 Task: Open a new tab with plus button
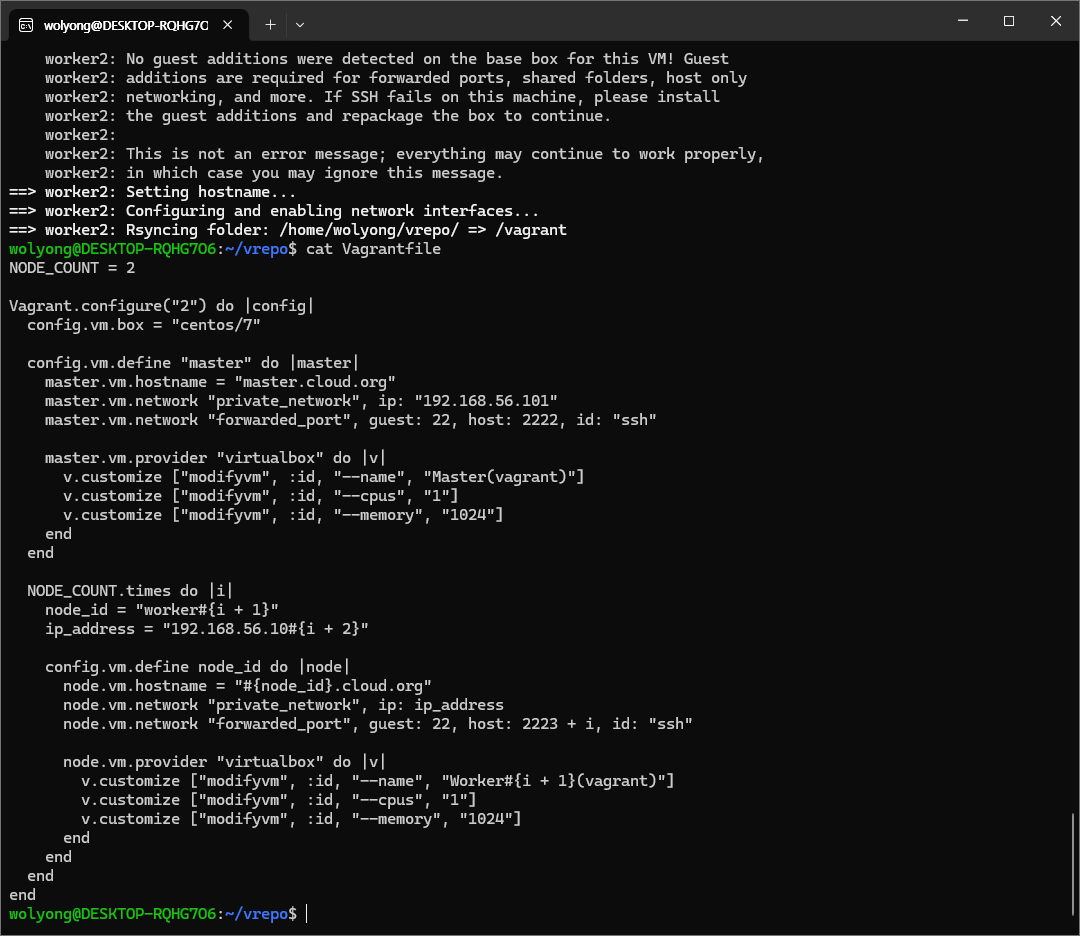click(270, 24)
